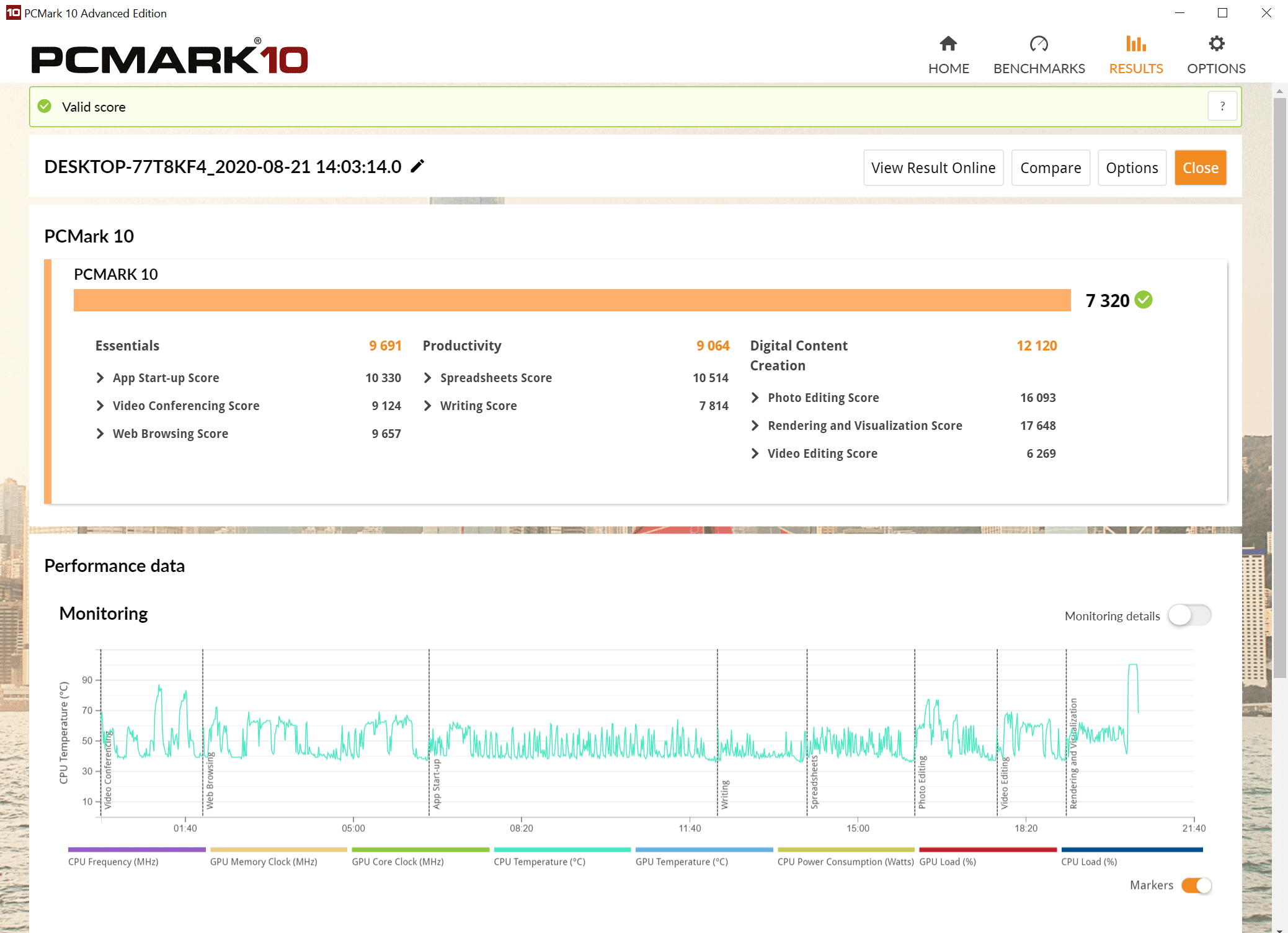The image size is (1288, 933).
Task: Close the current result
Action: (1200, 167)
